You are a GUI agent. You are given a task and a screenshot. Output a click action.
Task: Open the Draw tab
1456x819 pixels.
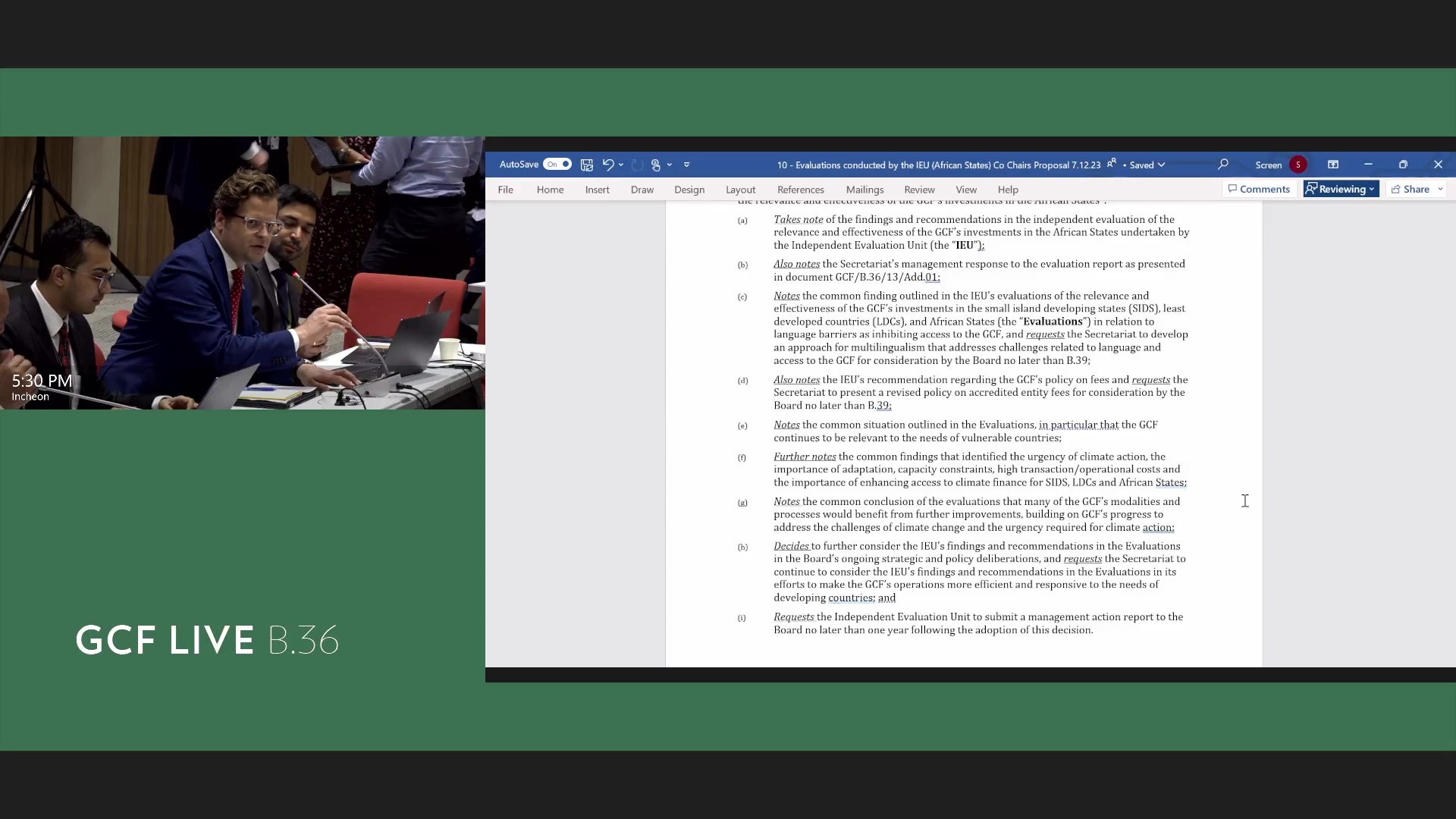pos(642,190)
